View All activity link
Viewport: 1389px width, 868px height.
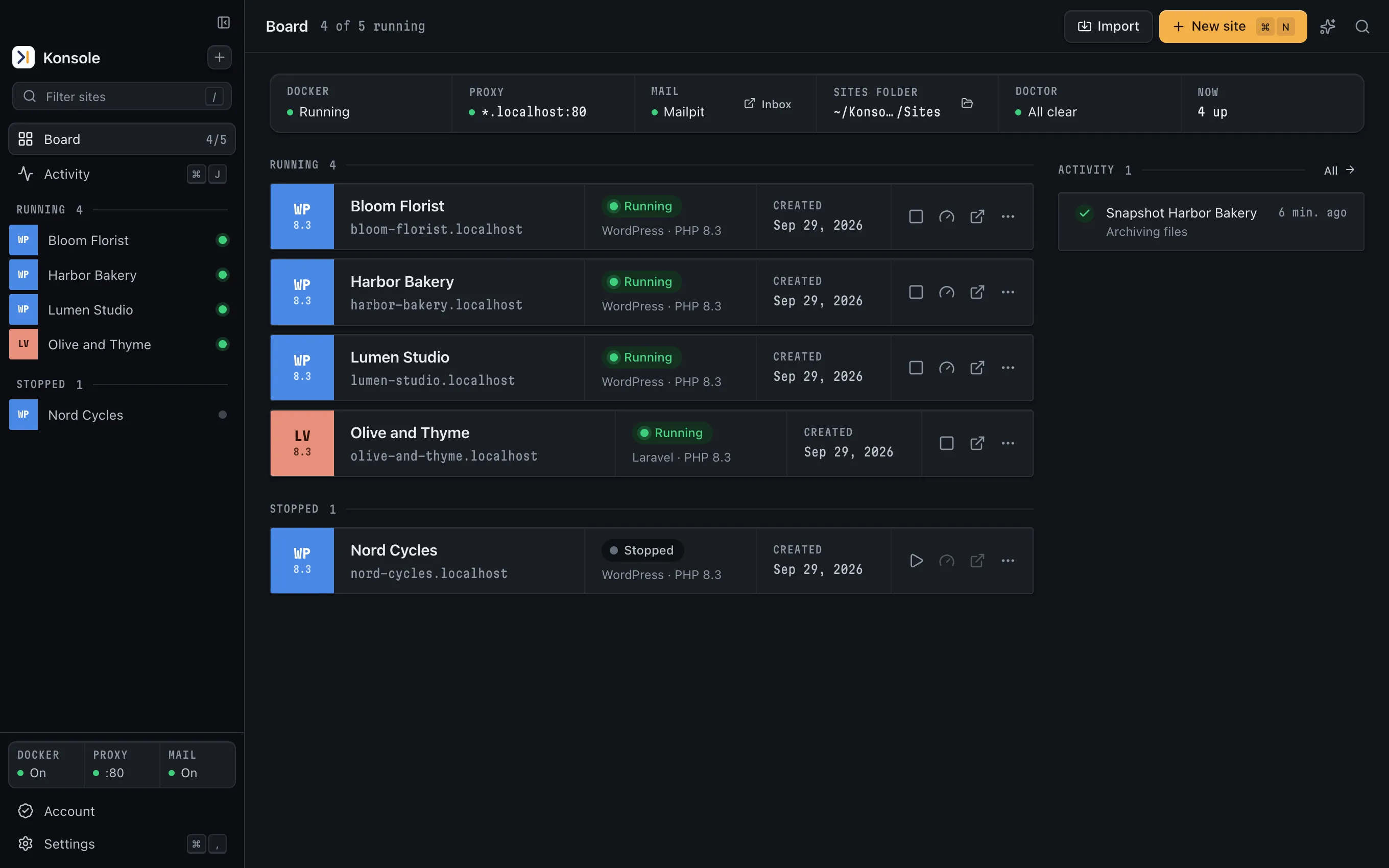[x=1339, y=170]
